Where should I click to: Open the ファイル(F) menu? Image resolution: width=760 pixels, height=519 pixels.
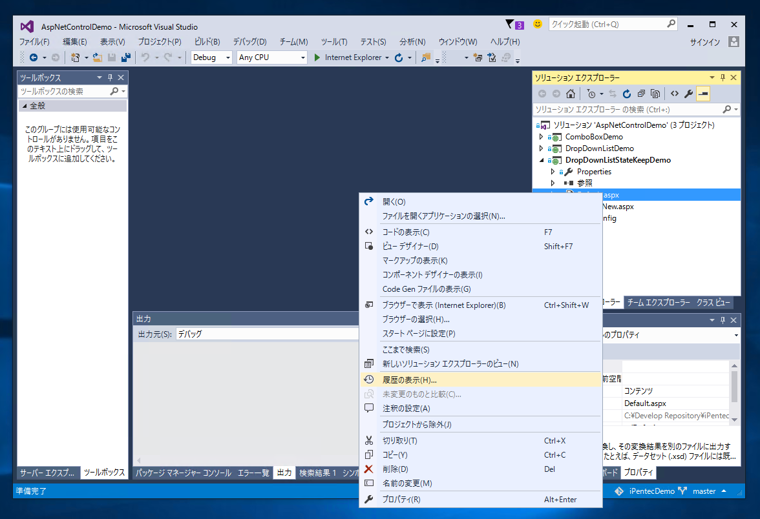[x=34, y=42]
